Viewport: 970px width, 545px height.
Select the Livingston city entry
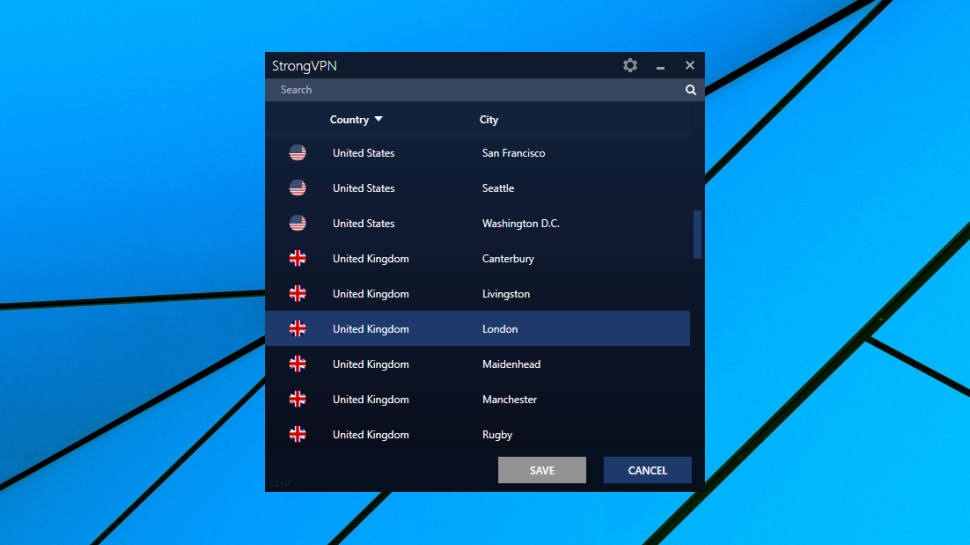click(506, 294)
